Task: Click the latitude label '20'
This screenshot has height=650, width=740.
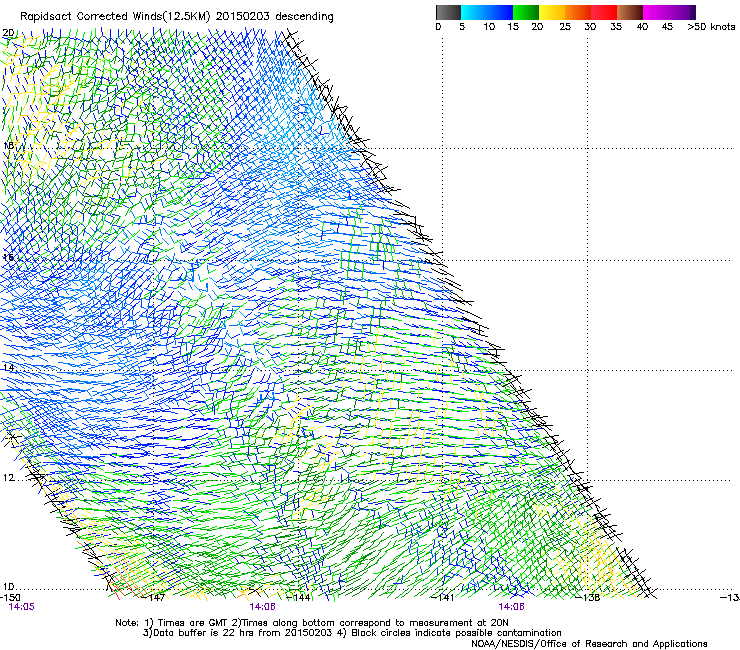Action: click(x=8, y=33)
